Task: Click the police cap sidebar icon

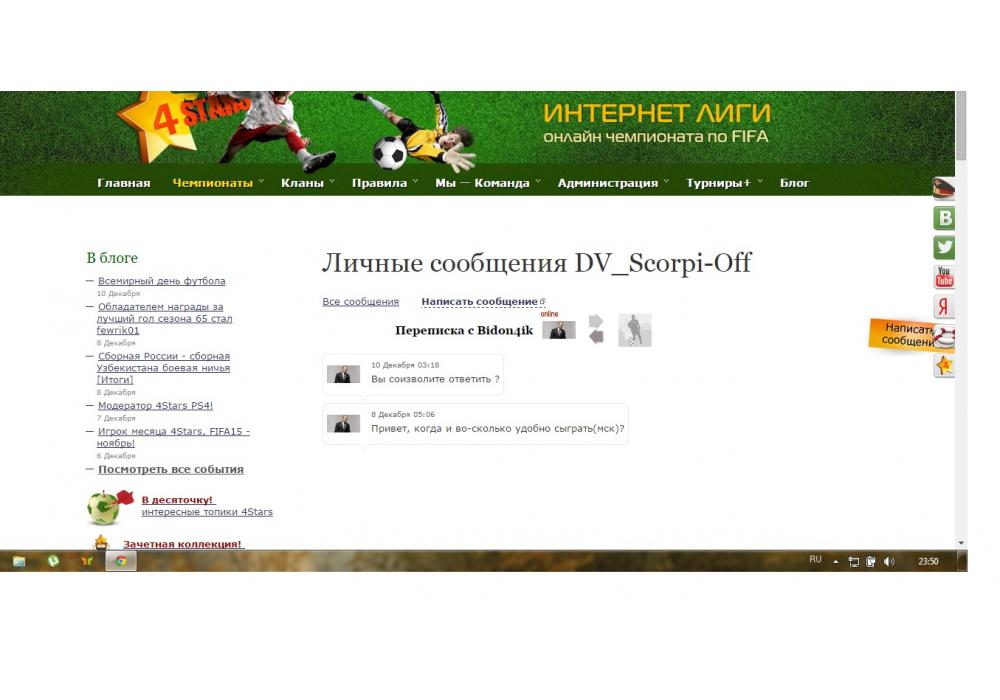Action: pyautogui.click(x=943, y=188)
